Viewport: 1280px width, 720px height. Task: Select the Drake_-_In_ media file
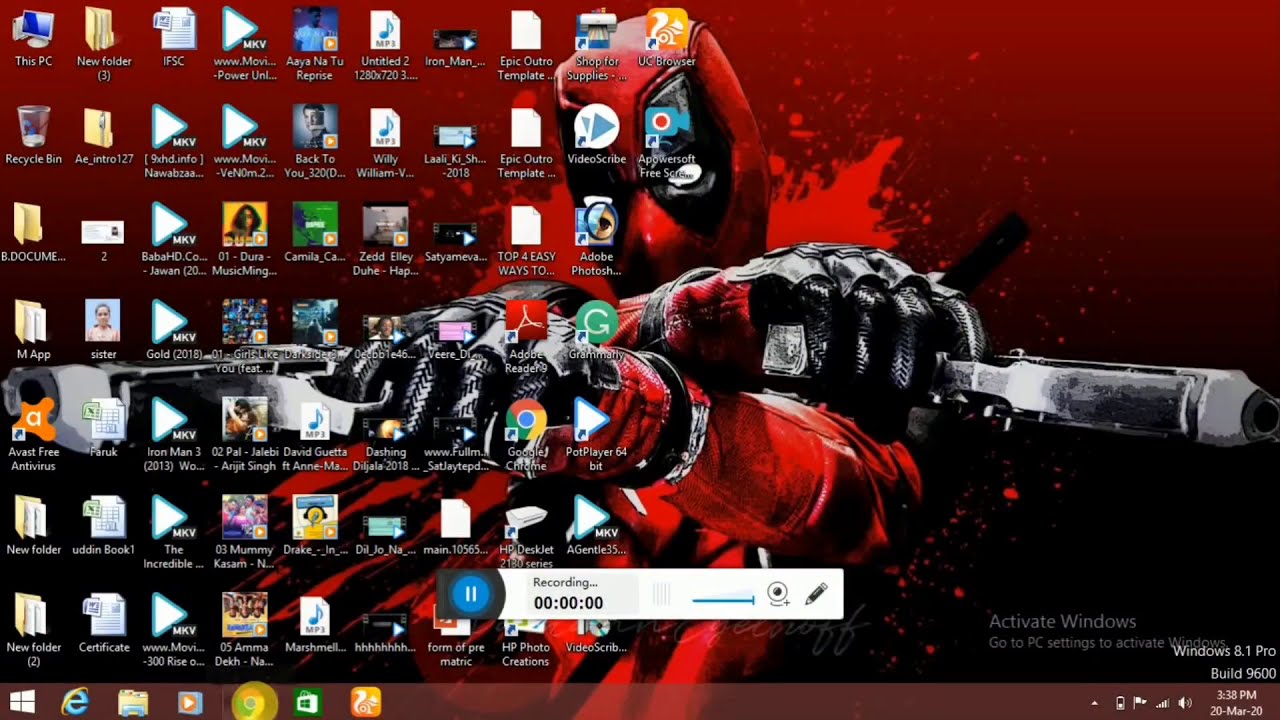coord(315,526)
